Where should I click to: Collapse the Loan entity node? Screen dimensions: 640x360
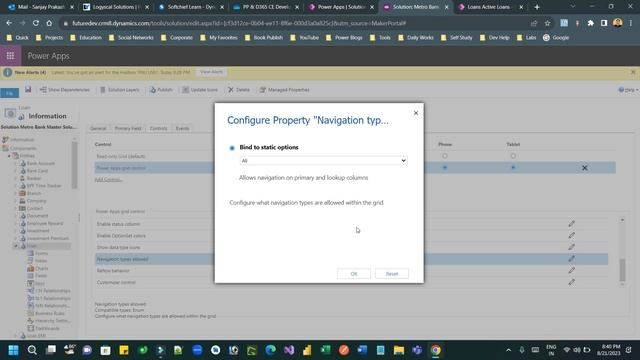click(16, 246)
